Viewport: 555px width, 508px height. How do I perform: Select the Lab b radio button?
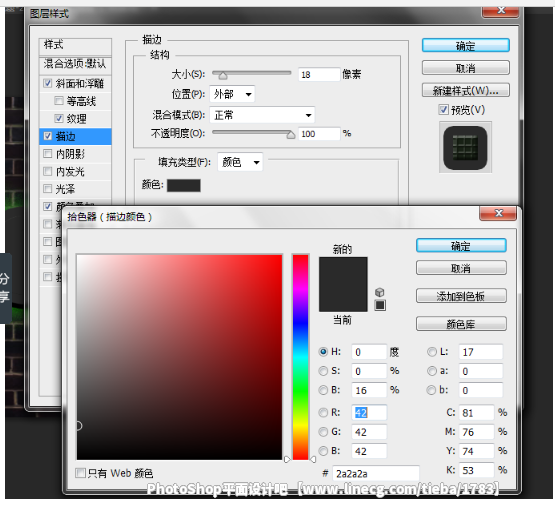pos(431,390)
